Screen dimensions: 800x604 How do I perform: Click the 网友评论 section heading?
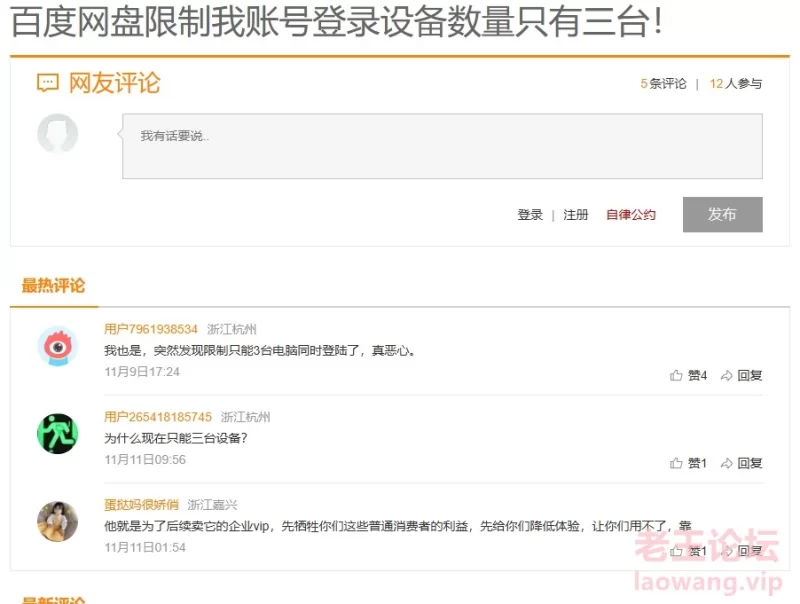[x=115, y=83]
